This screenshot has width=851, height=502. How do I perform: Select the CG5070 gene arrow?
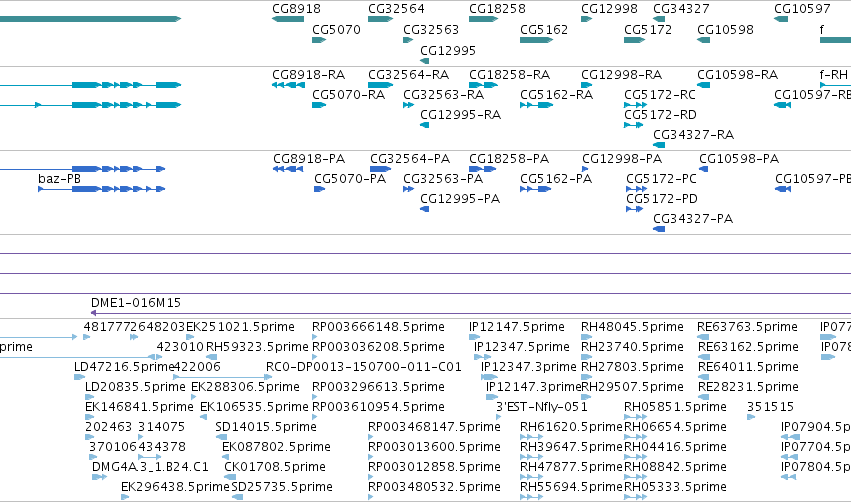[x=319, y=40]
